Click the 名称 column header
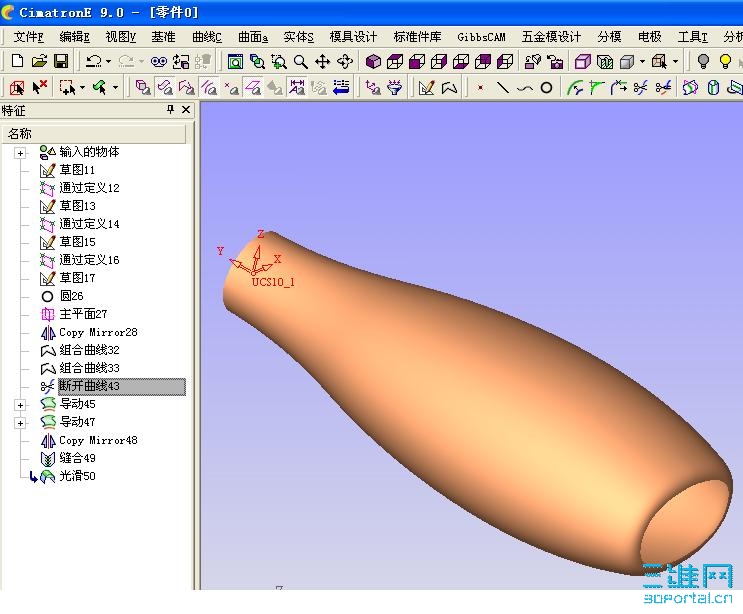Viewport: 743px width, 614px height. 94,134
